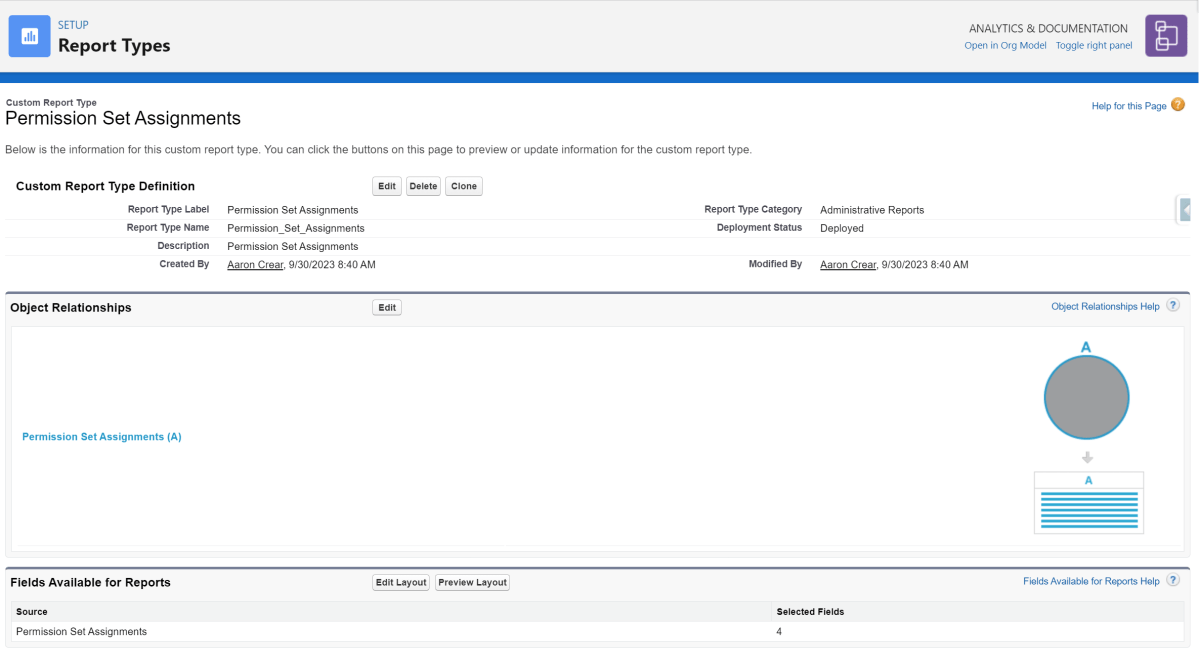Expand the collapsed right sidebar panel

coord(1184,209)
